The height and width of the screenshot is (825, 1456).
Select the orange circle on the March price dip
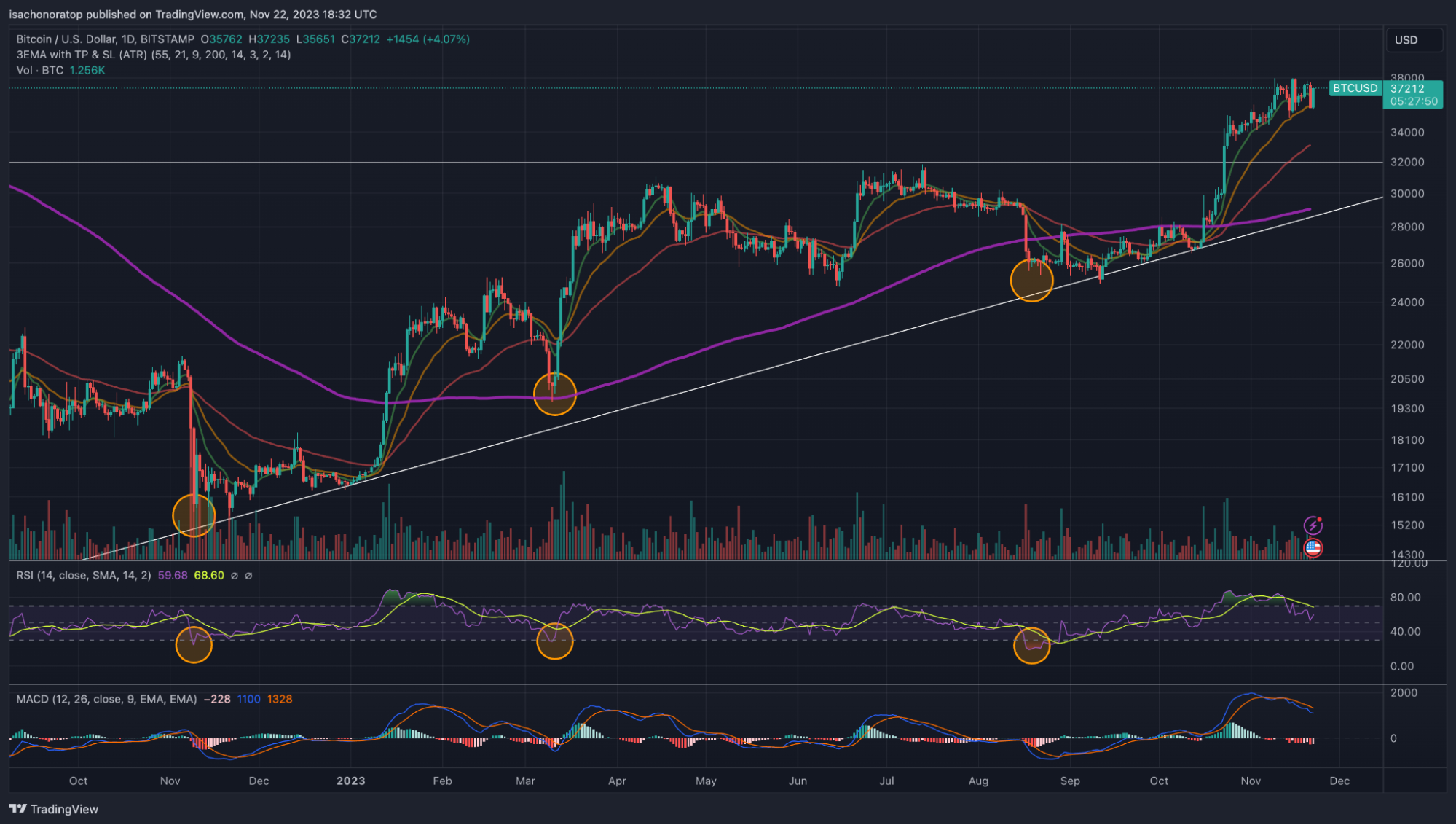pyautogui.click(x=555, y=394)
